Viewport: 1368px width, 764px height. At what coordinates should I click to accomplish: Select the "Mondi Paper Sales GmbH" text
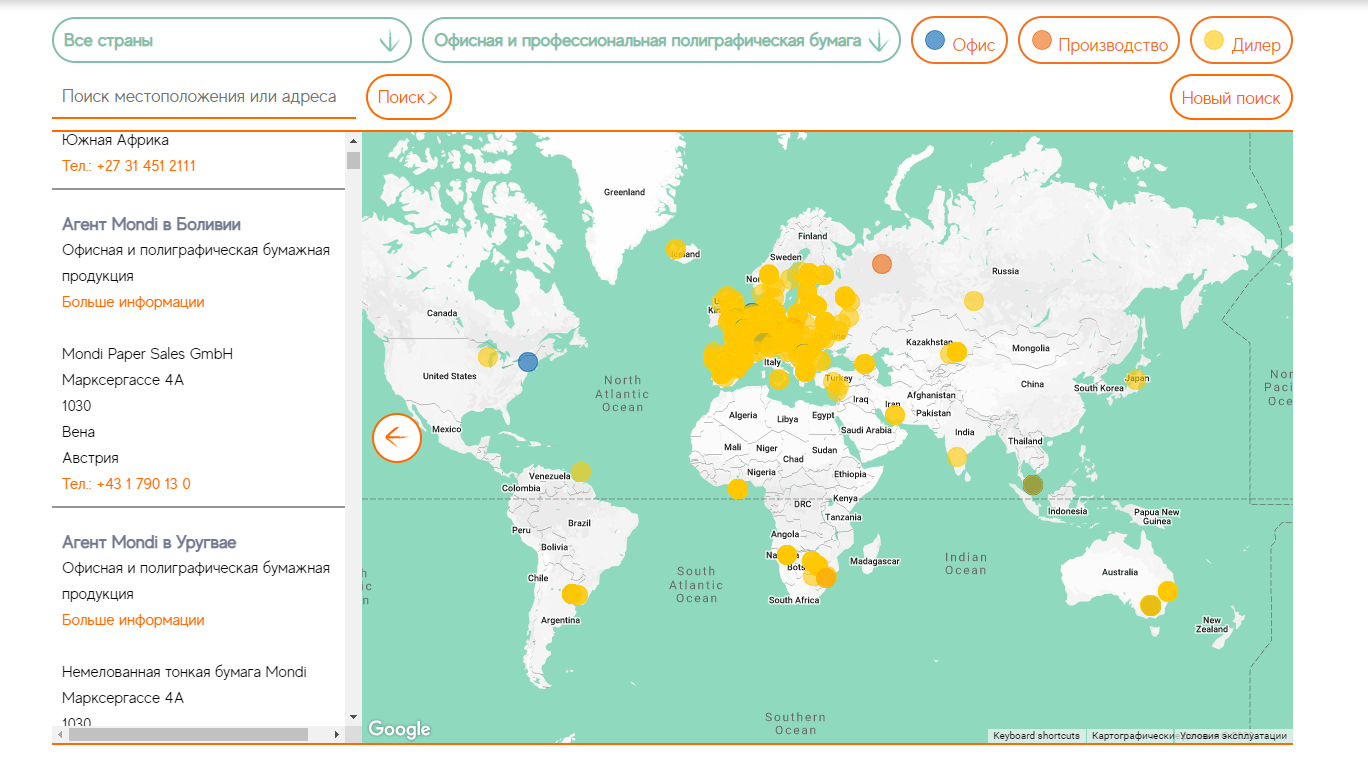click(147, 354)
